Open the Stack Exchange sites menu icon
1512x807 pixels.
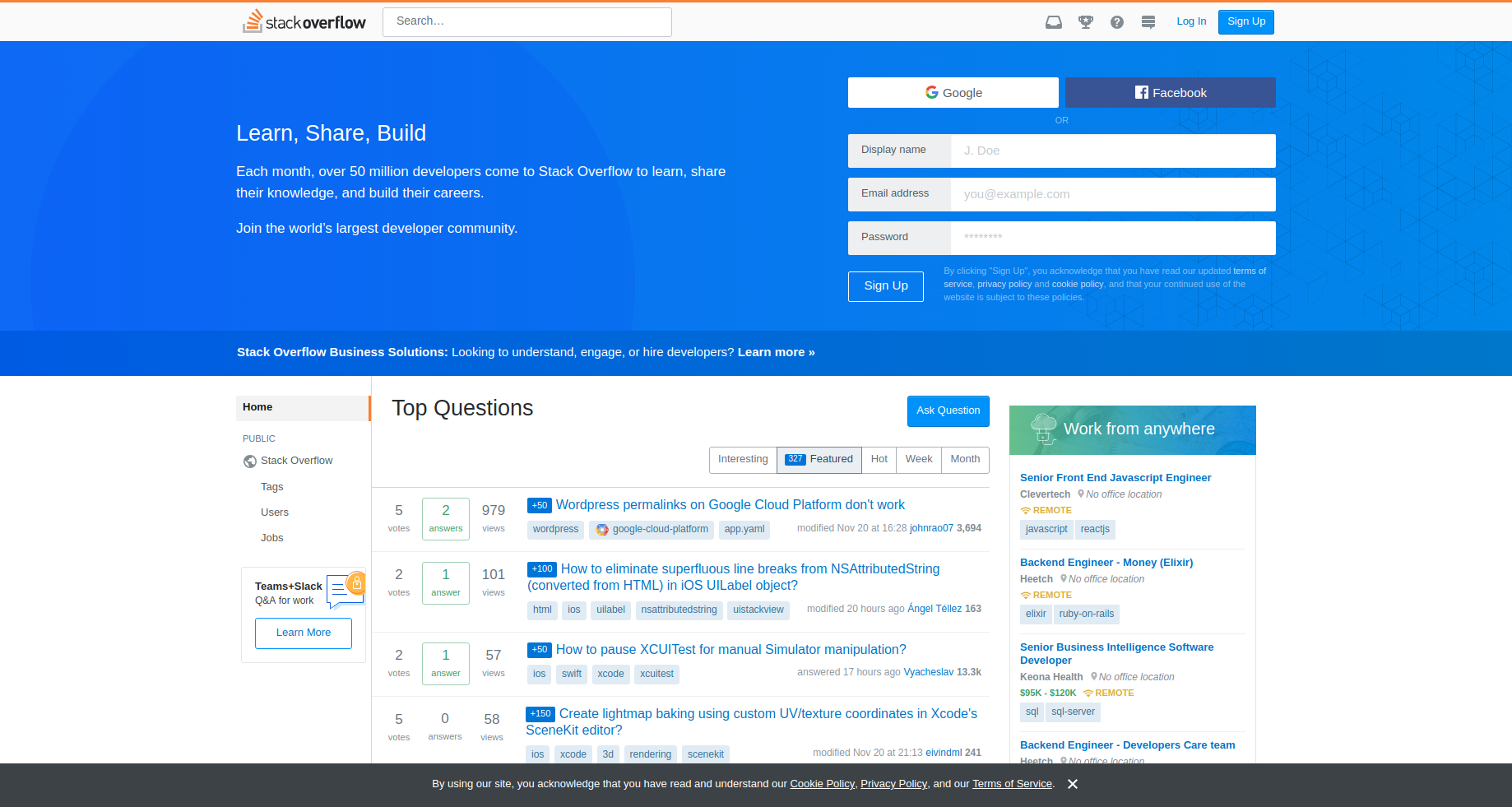(x=1148, y=22)
